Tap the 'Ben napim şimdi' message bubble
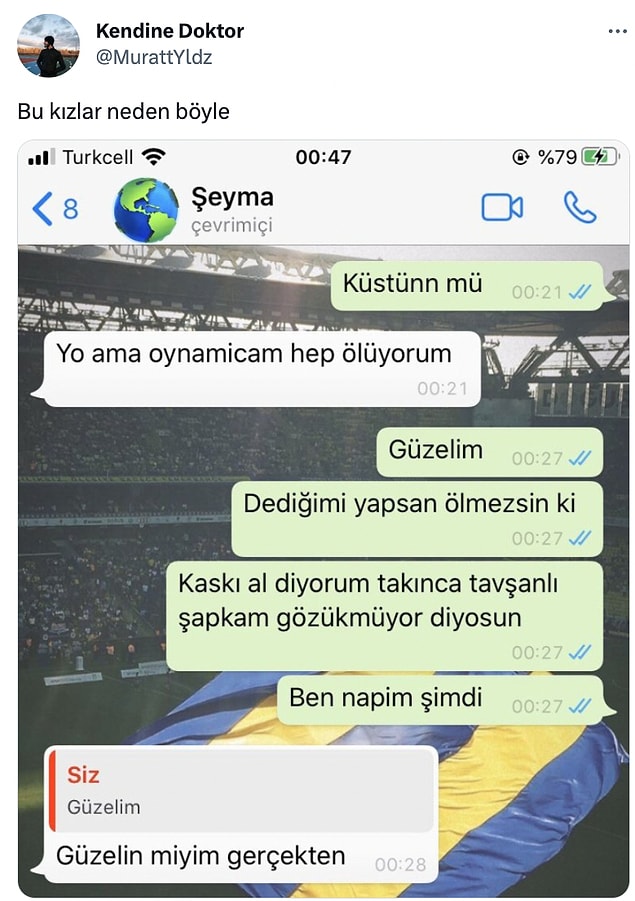This screenshot has height=901, width=635. click(x=440, y=700)
